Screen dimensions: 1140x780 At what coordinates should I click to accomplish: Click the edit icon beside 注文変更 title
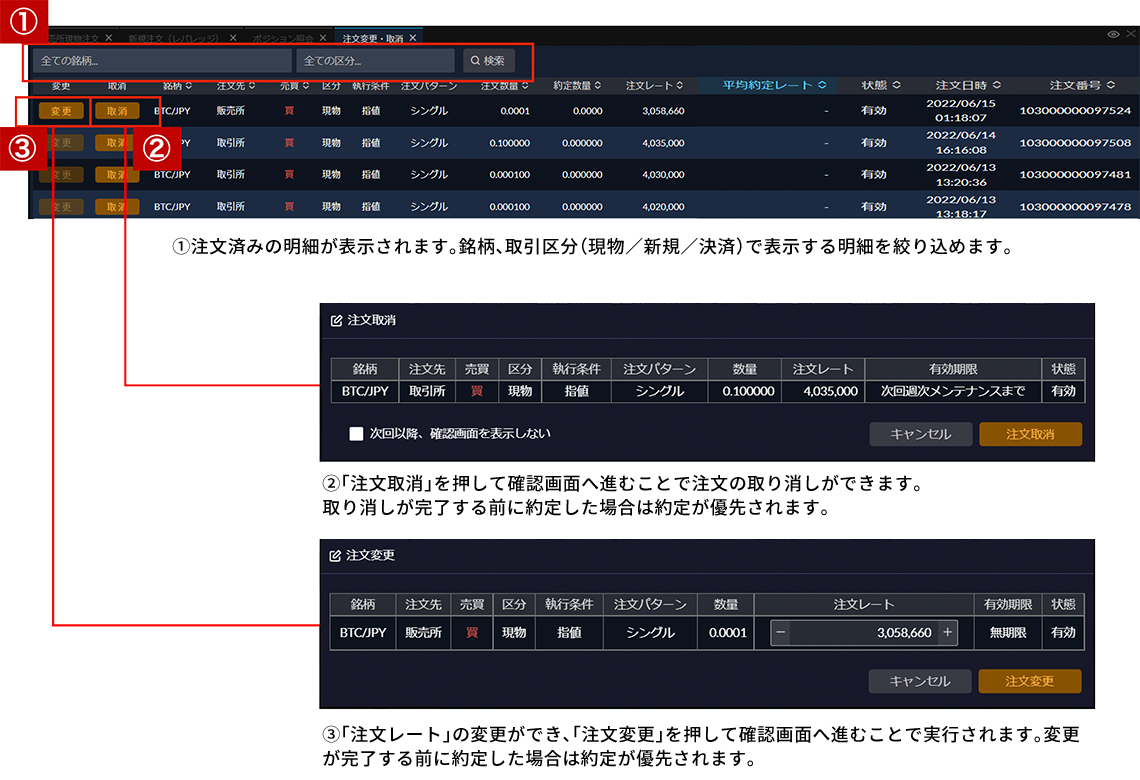coord(335,555)
